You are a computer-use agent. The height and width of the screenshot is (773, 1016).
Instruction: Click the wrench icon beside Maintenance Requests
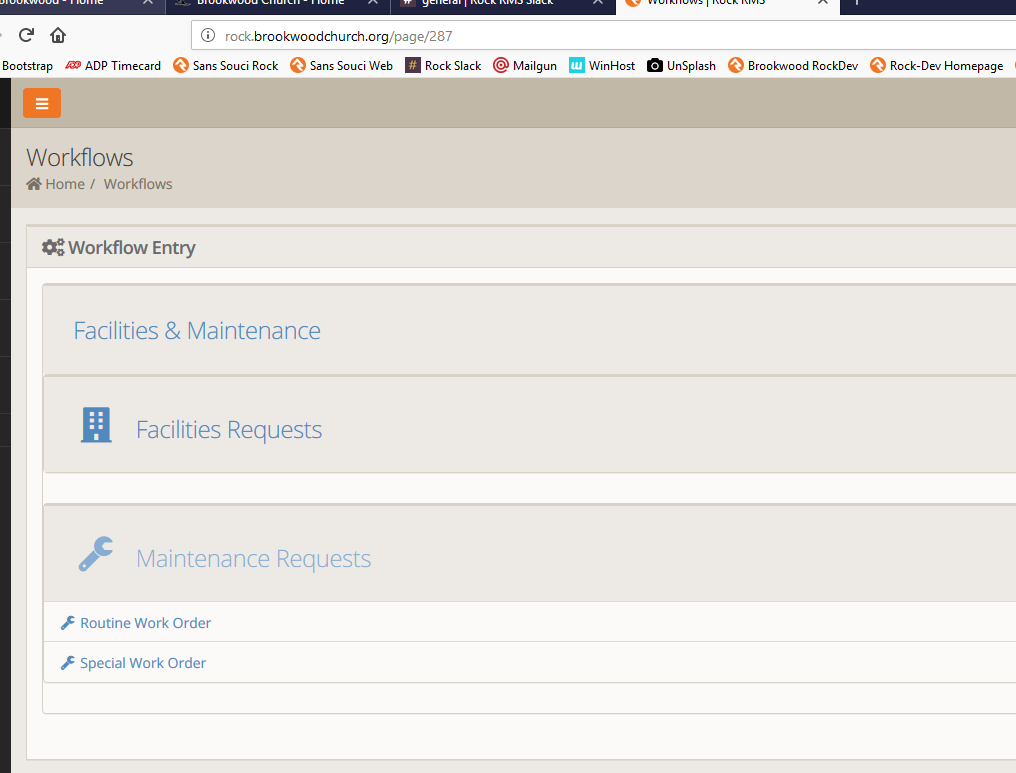coord(96,554)
